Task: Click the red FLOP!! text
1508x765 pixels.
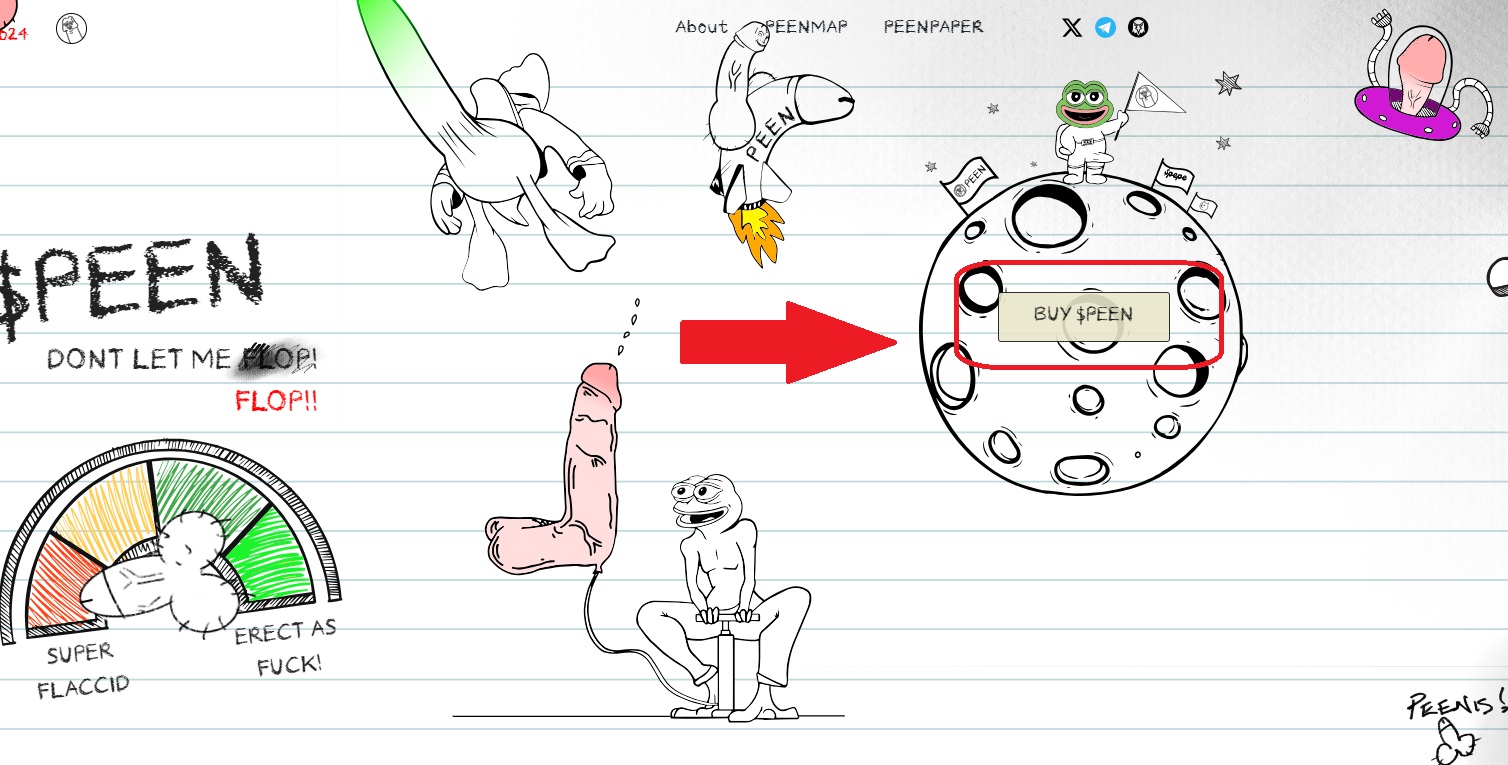Action: [276, 401]
